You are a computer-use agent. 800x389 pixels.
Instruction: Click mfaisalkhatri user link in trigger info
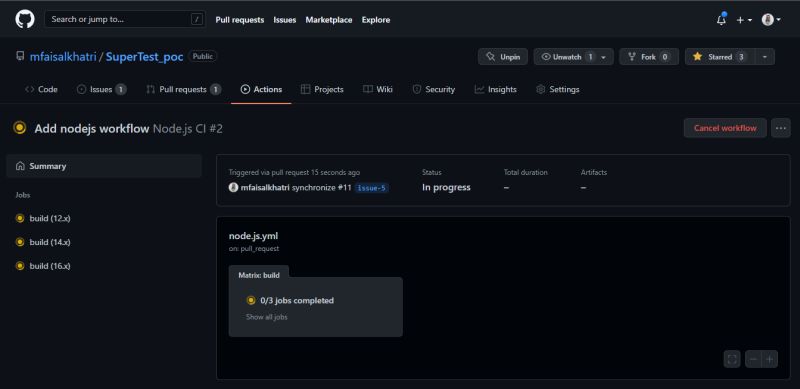coord(265,187)
